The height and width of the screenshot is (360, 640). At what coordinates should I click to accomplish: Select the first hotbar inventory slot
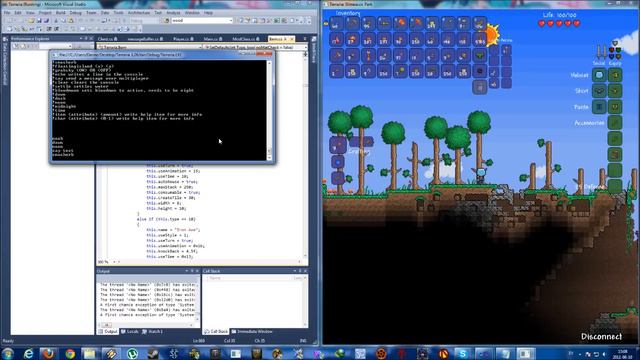point(337,24)
